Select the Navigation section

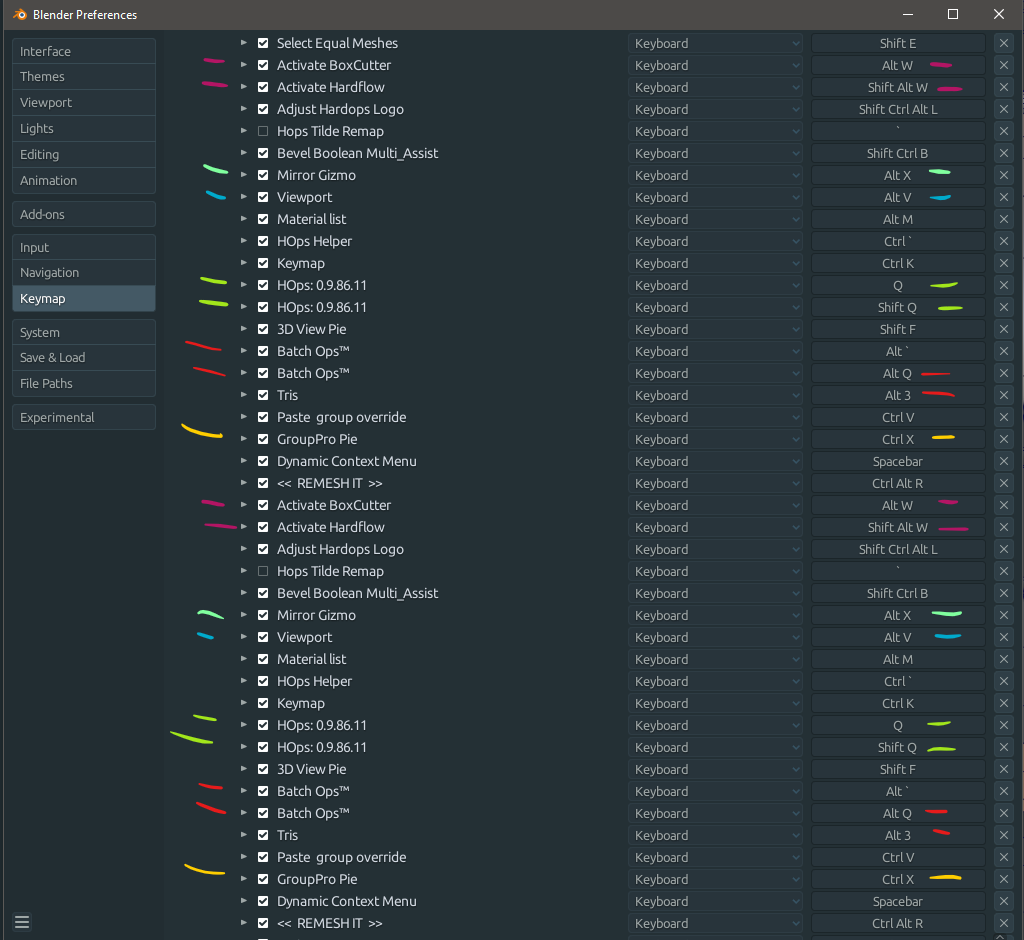pos(84,272)
